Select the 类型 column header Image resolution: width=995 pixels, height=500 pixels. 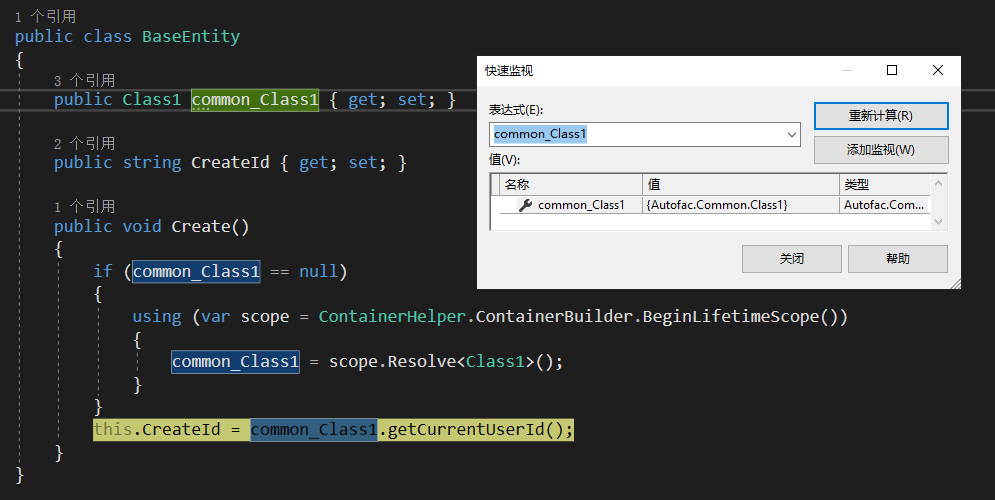(884, 184)
